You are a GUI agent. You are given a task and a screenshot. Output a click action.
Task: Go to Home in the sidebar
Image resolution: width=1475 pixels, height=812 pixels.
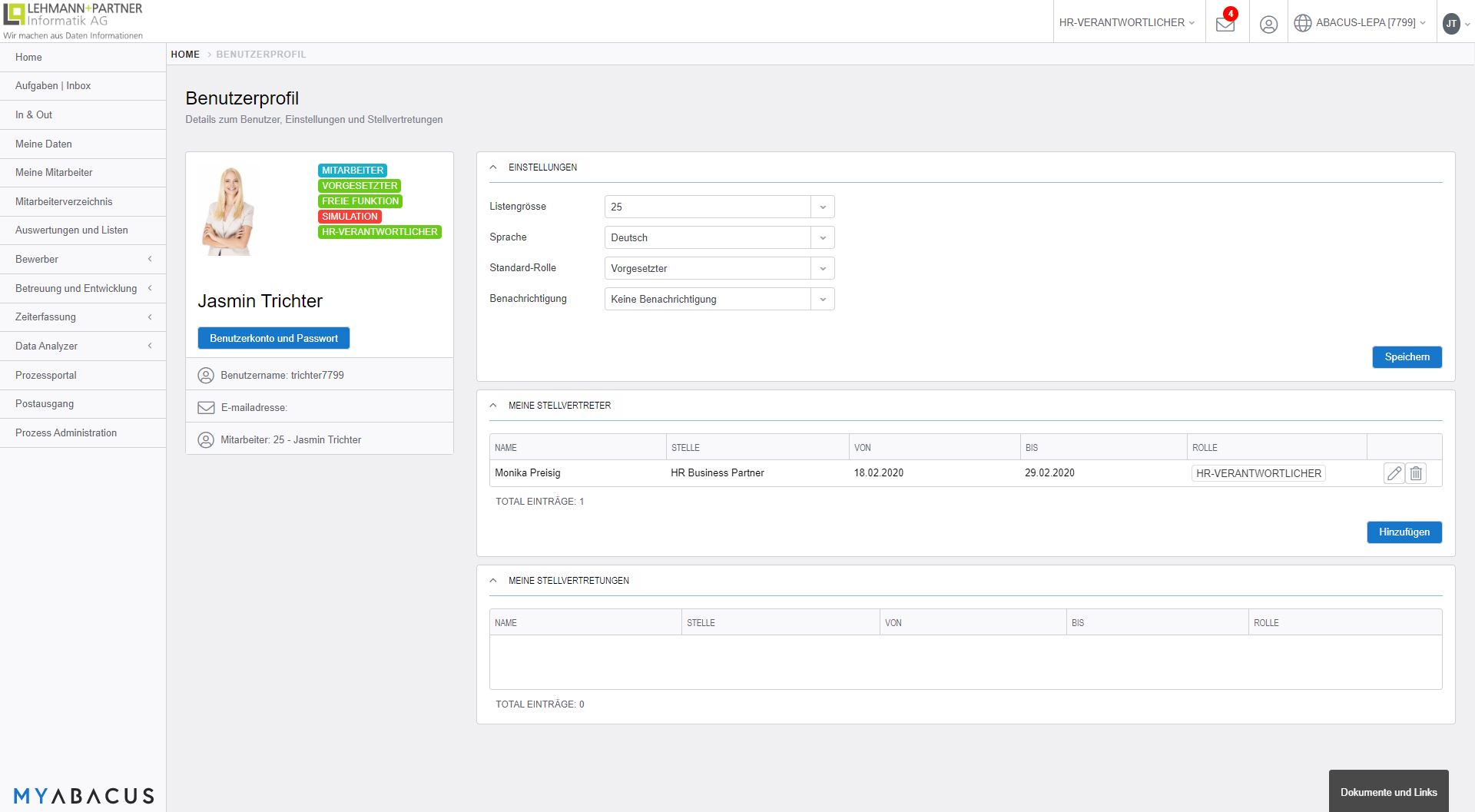tap(83, 58)
